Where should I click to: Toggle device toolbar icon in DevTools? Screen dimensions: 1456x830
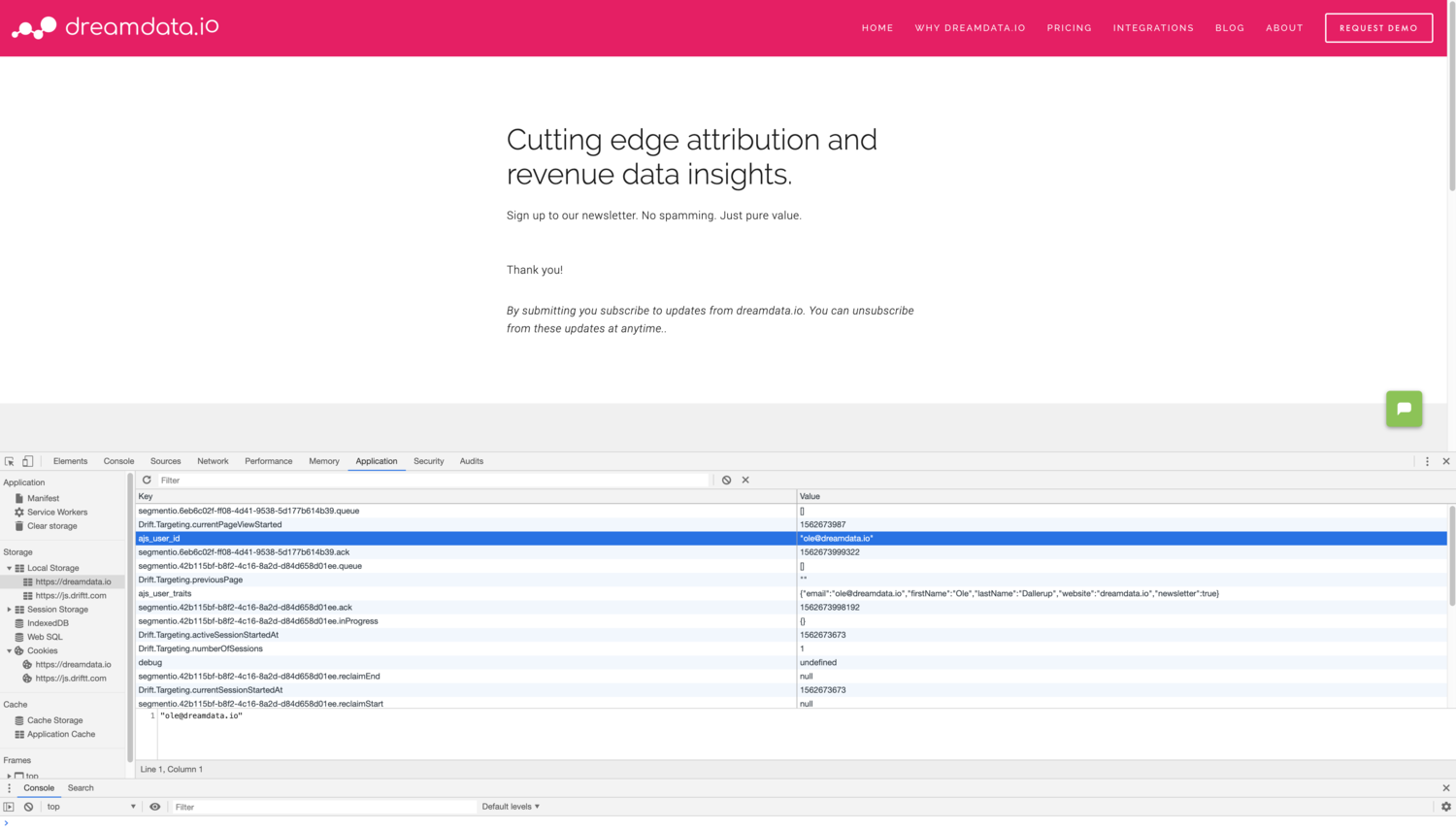pos(28,461)
